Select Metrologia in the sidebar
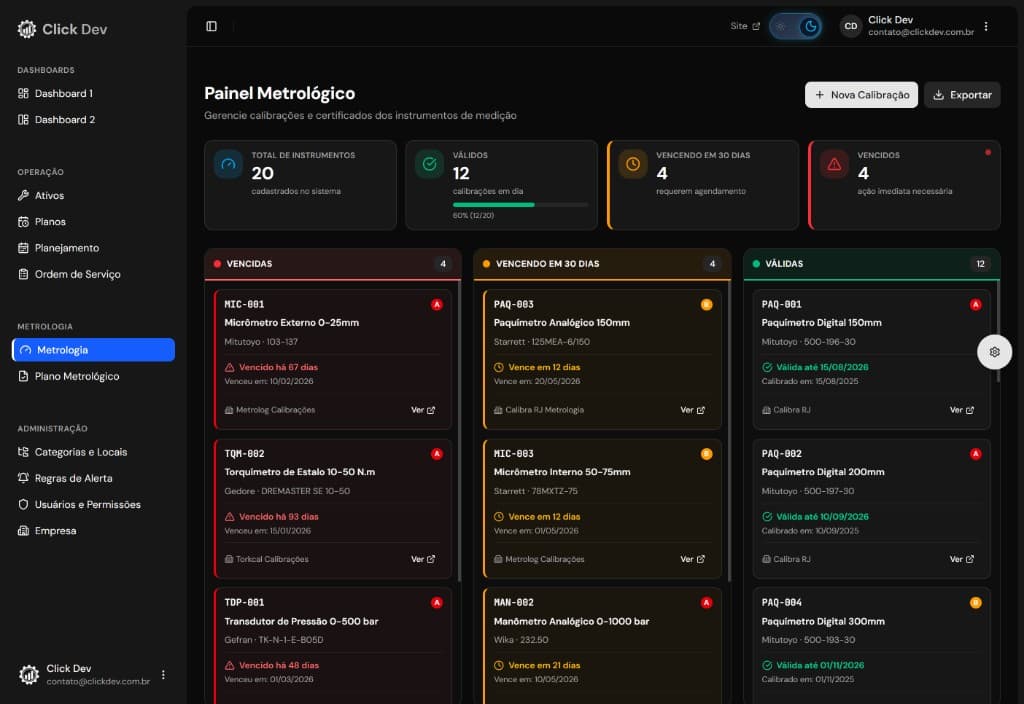This screenshot has height=704, width=1024. pos(93,349)
